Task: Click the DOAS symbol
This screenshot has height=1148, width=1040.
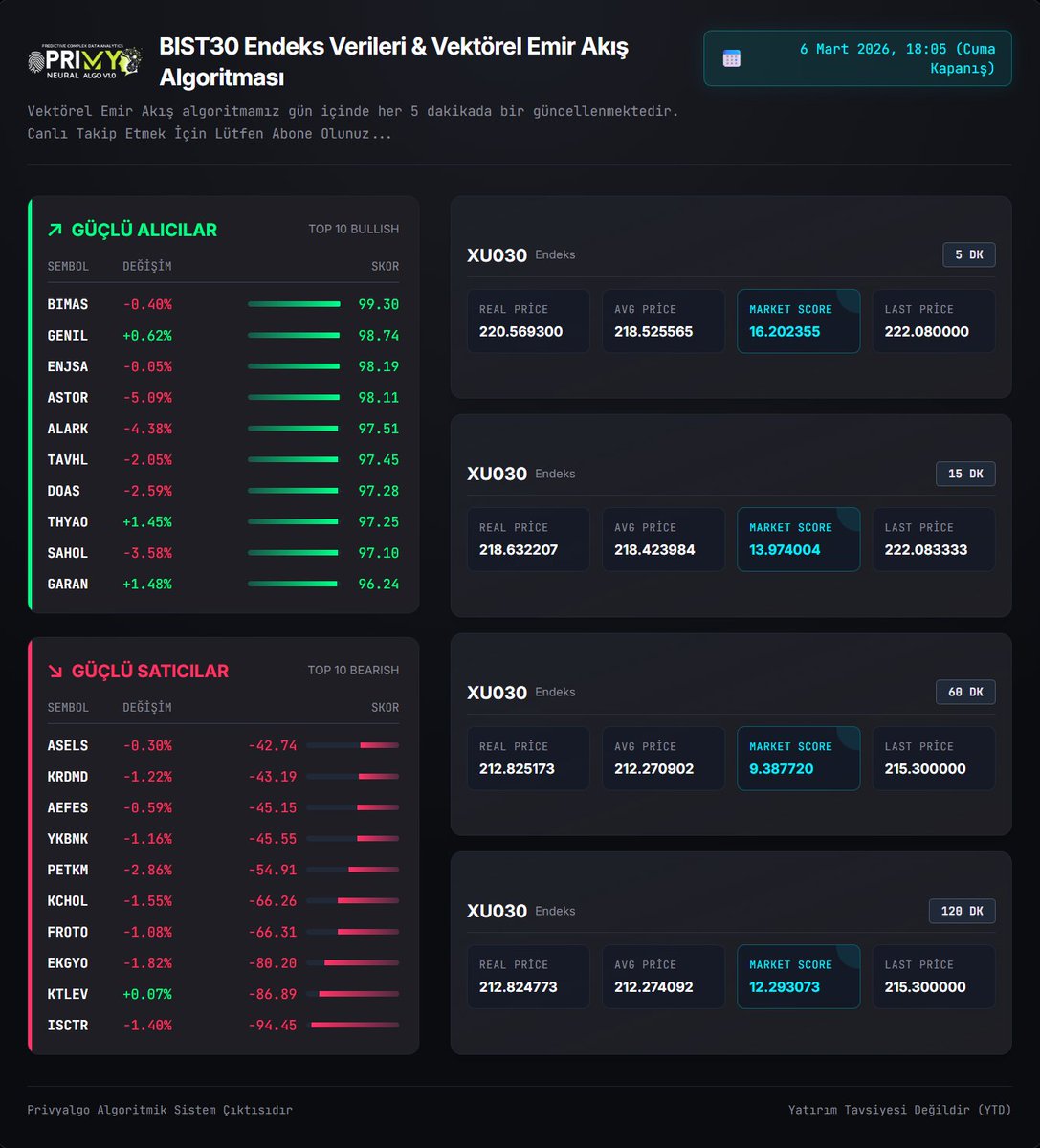Action: coord(64,491)
